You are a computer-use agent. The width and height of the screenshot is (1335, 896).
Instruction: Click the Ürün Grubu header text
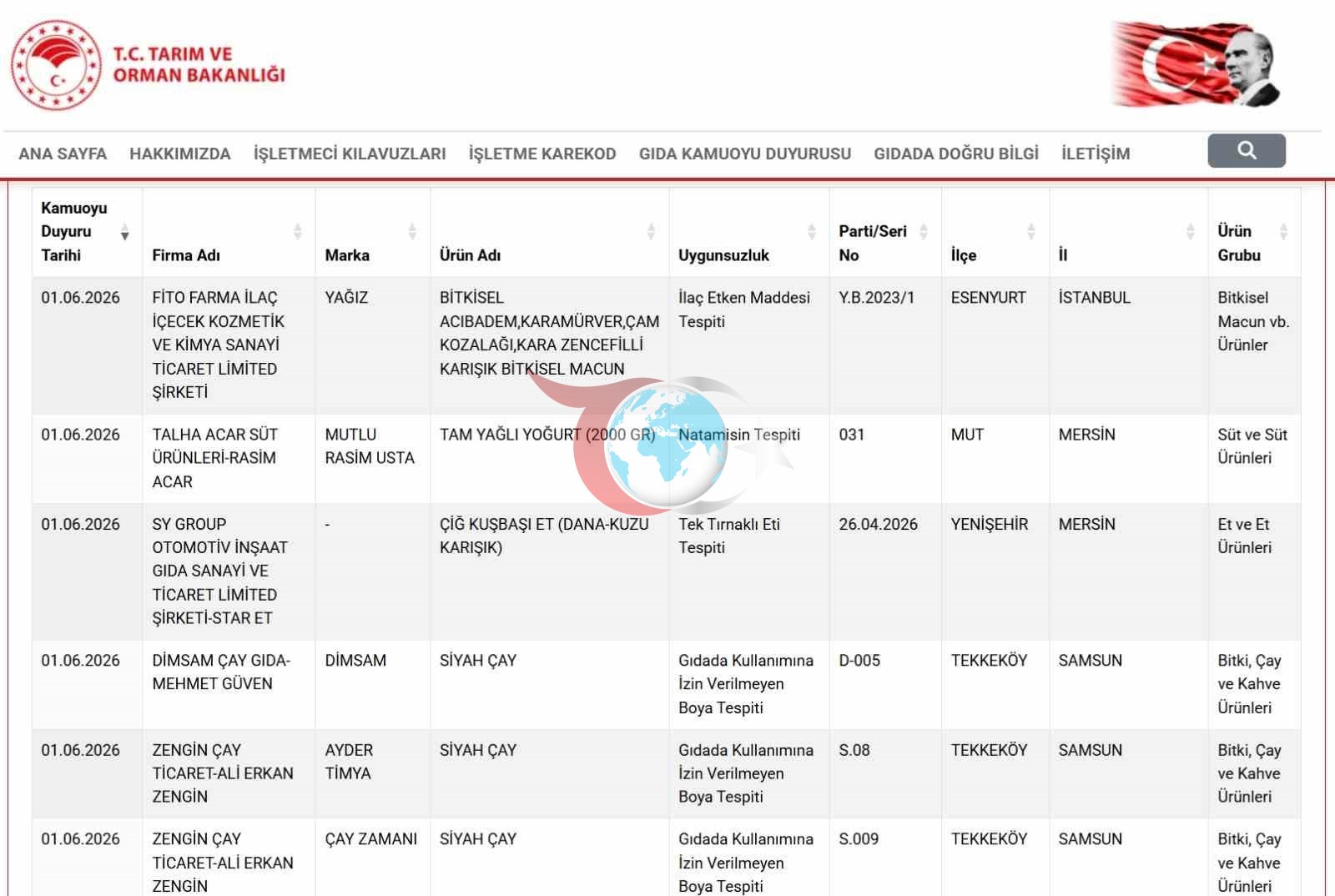[1239, 243]
